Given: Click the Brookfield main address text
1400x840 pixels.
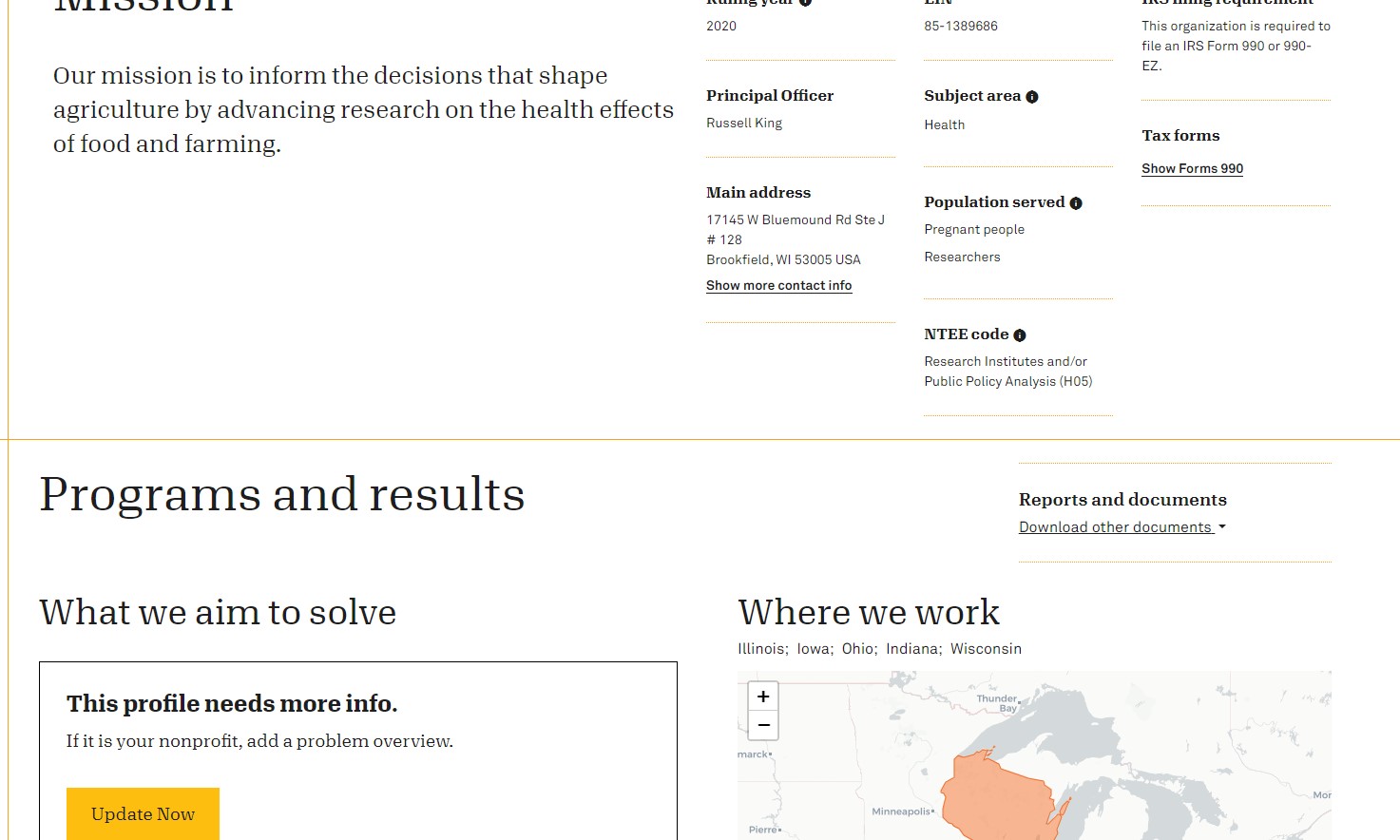Looking at the screenshot, I should [783, 259].
